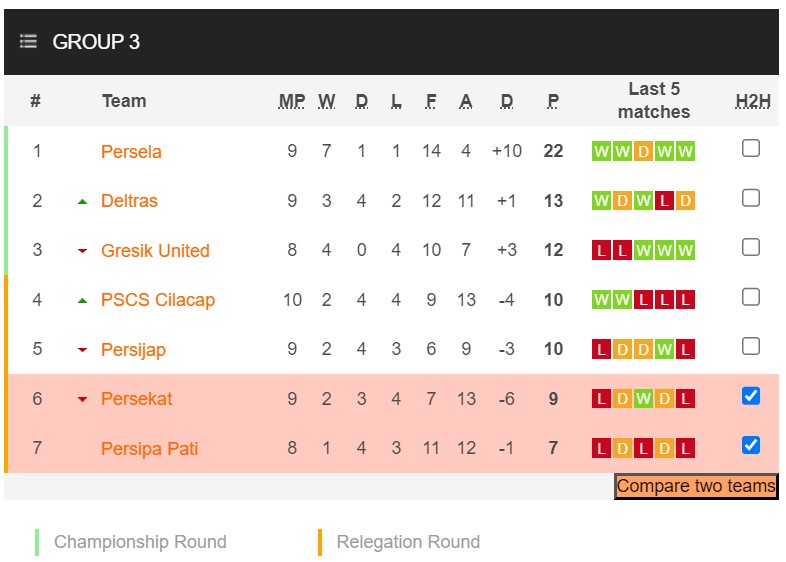Click the MP column header
This screenshot has width=786, height=562.
[x=292, y=101]
